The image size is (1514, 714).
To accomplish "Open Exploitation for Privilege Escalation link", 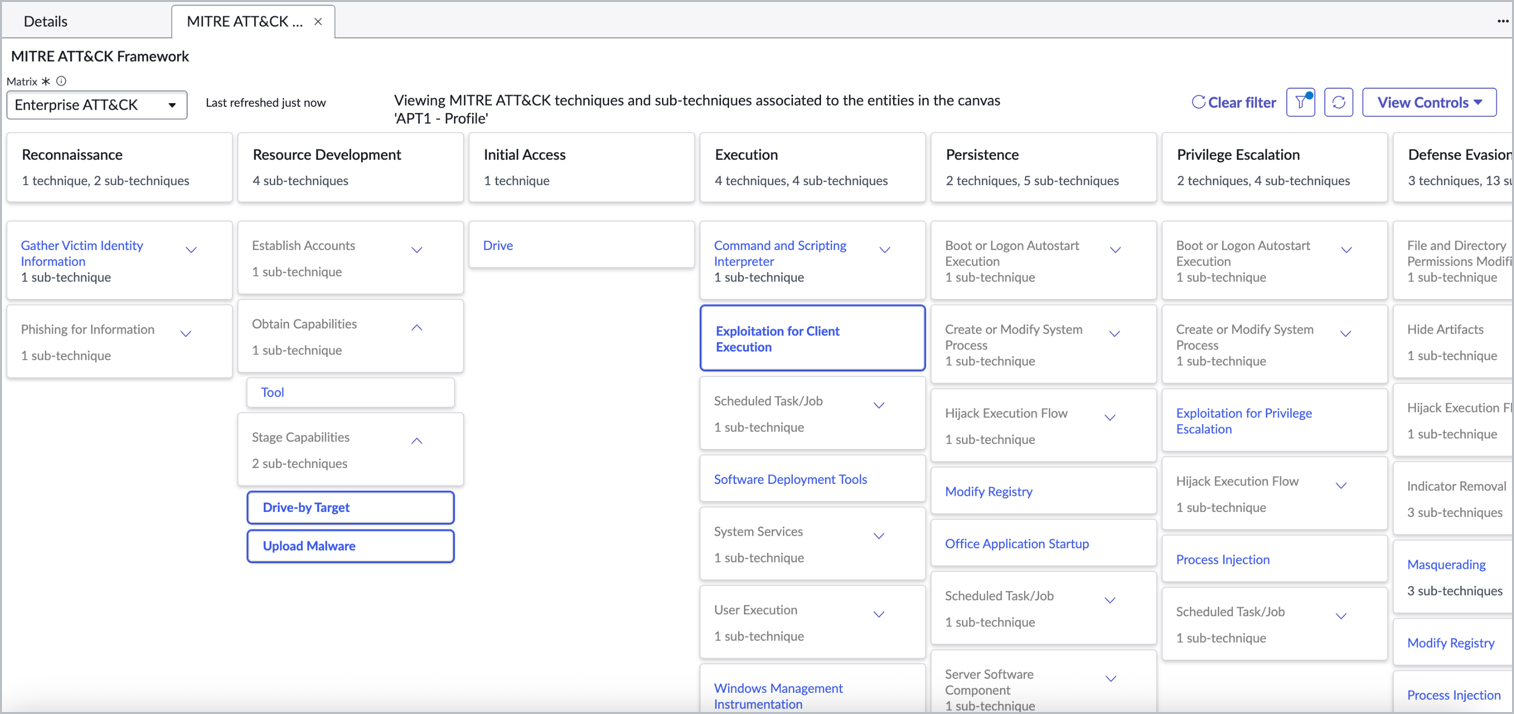I will coord(1244,421).
